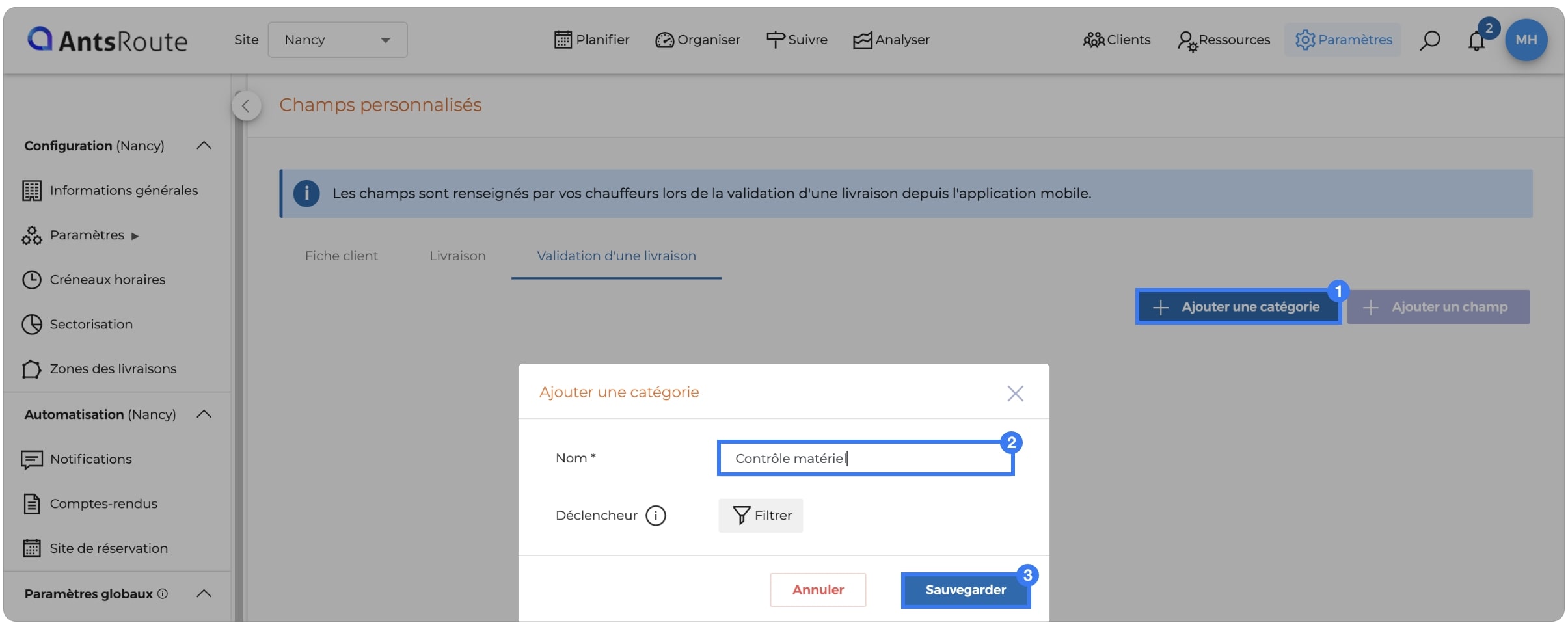Open the Organiser menu
Screen dimensions: 1568x627
click(x=697, y=40)
